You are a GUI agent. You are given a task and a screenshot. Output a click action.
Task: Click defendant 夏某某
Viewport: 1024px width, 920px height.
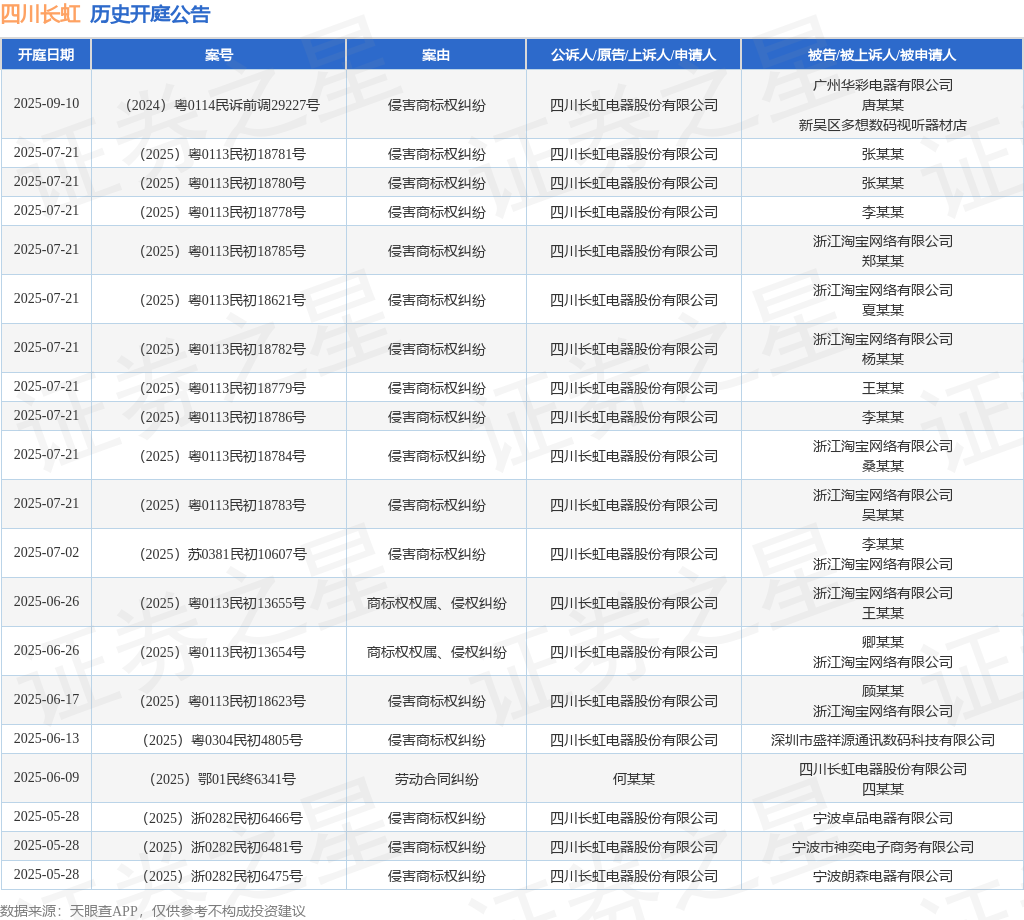click(882, 309)
